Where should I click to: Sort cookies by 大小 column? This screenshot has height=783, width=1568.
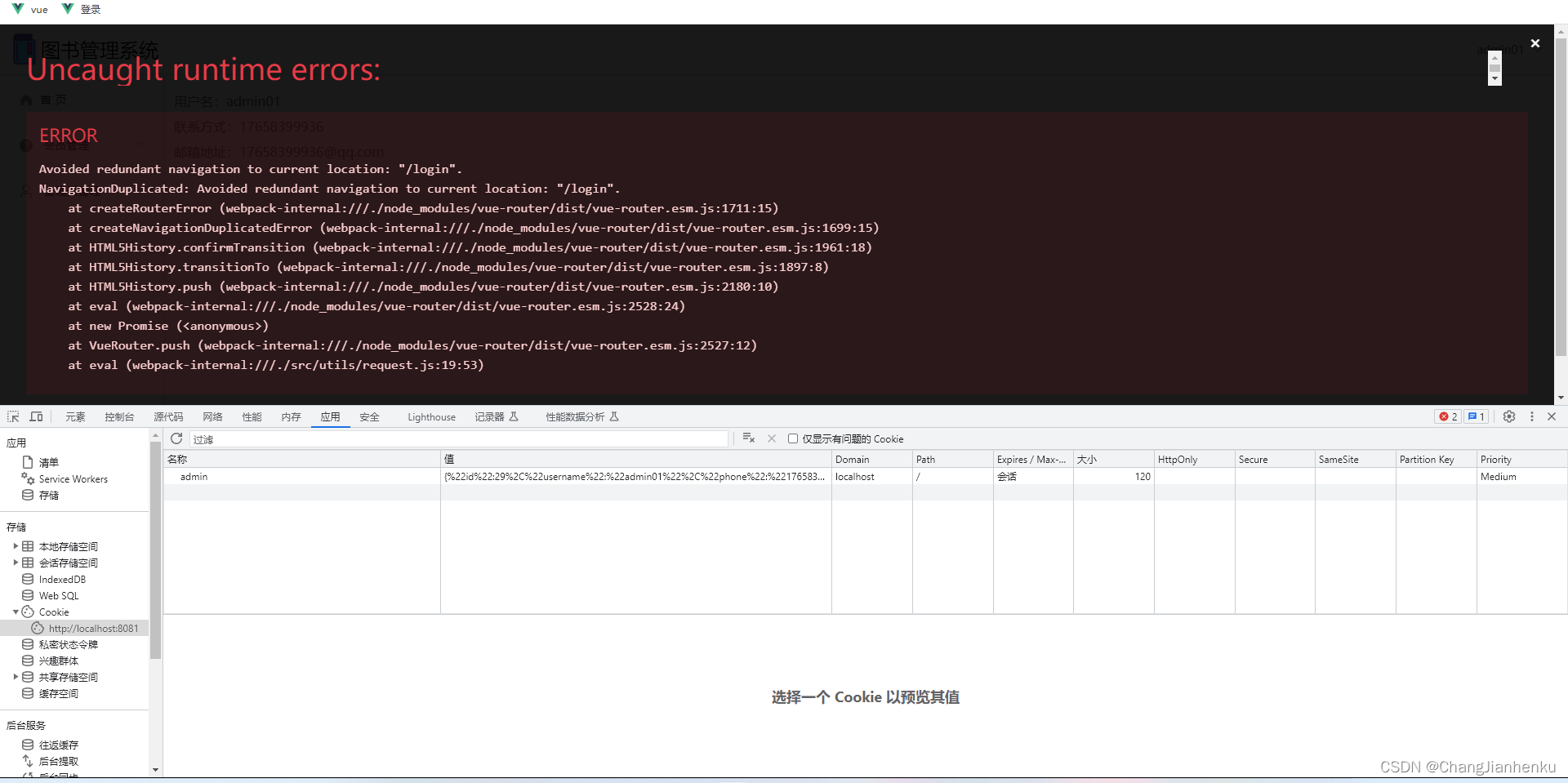click(1113, 459)
